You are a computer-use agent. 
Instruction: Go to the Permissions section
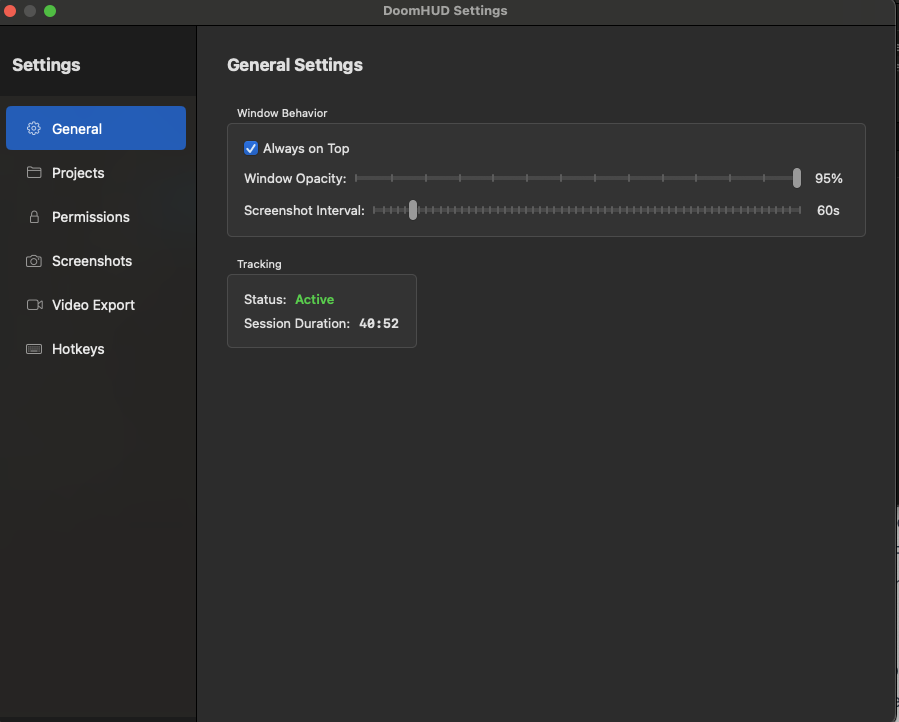96,217
